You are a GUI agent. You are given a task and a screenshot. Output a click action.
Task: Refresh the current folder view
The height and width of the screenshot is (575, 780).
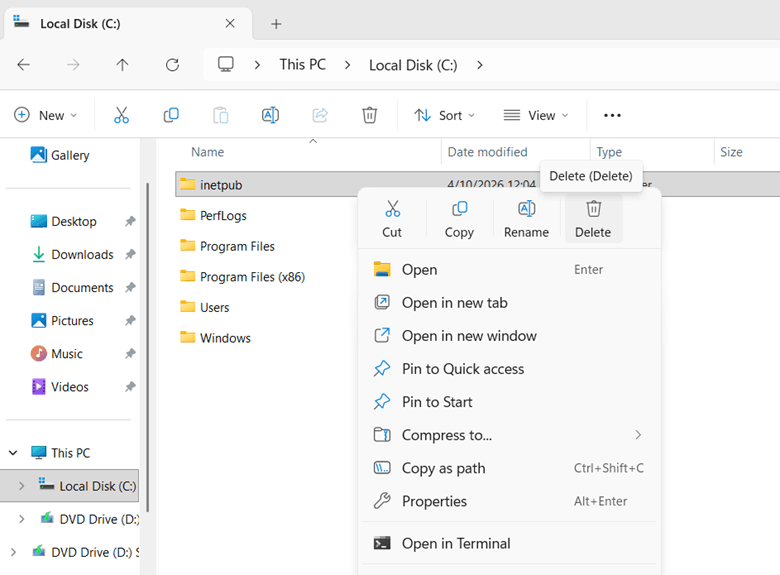point(172,65)
